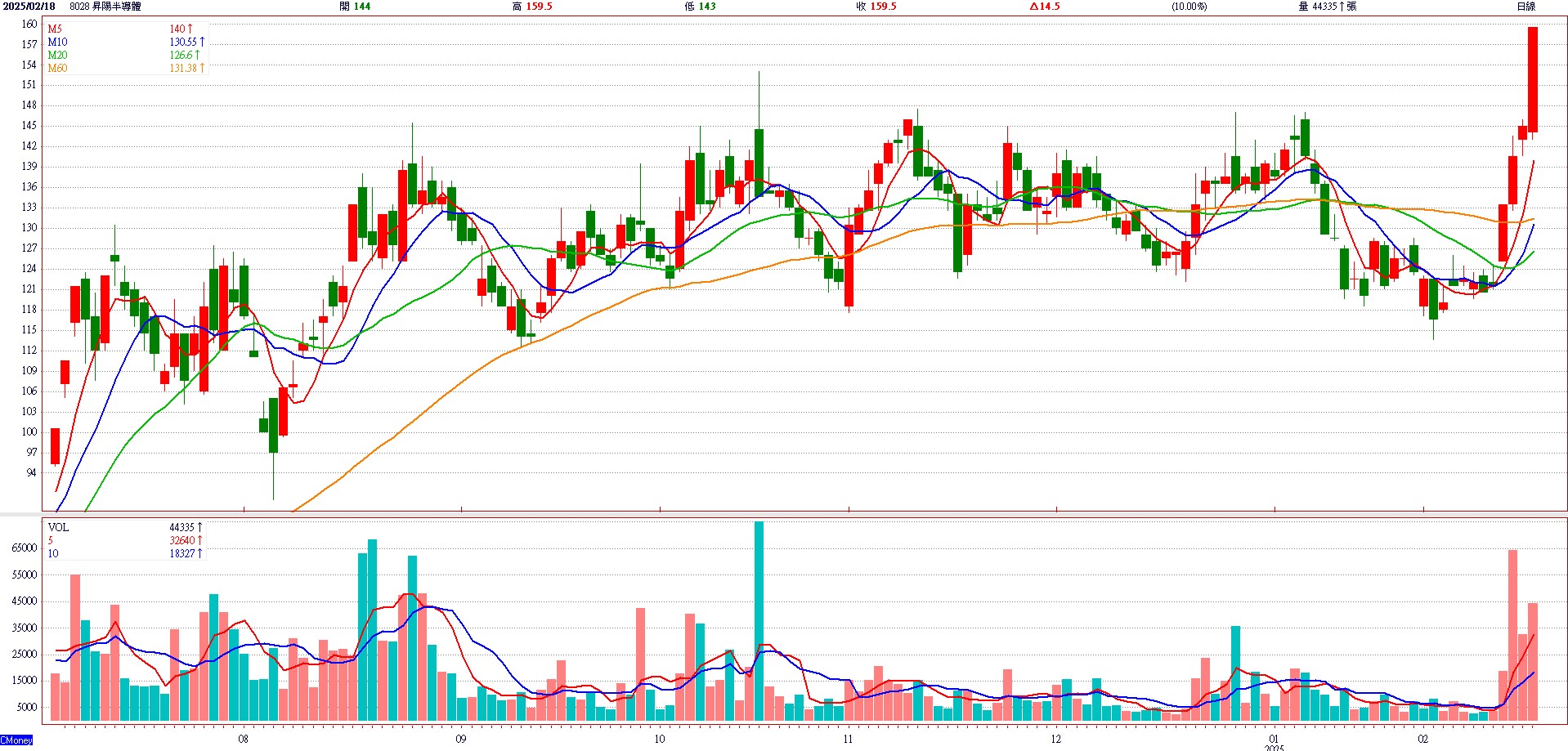Click the 154 price axis label
1568x751 pixels.
tap(29, 65)
